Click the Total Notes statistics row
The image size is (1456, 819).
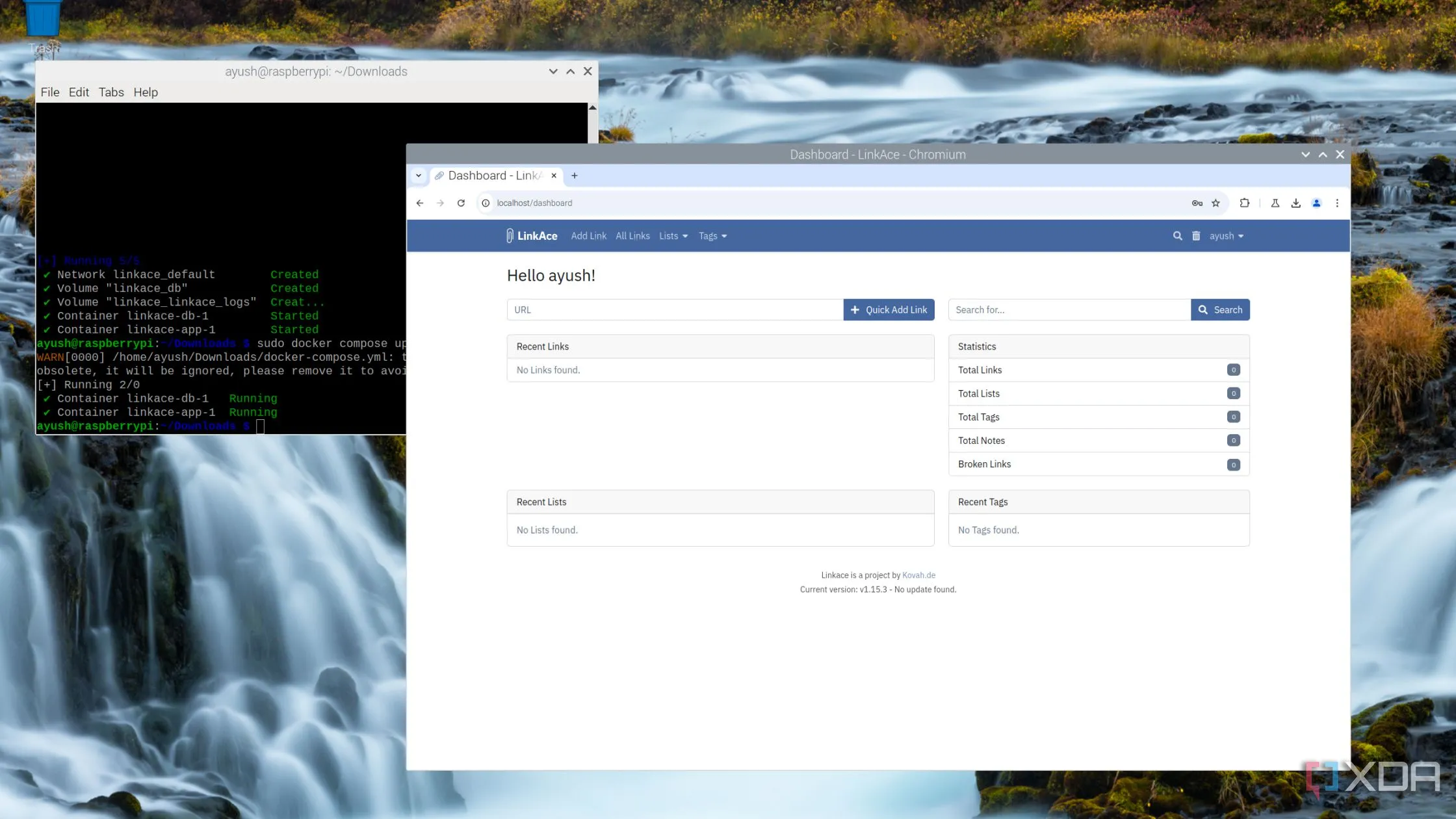tap(1098, 440)
